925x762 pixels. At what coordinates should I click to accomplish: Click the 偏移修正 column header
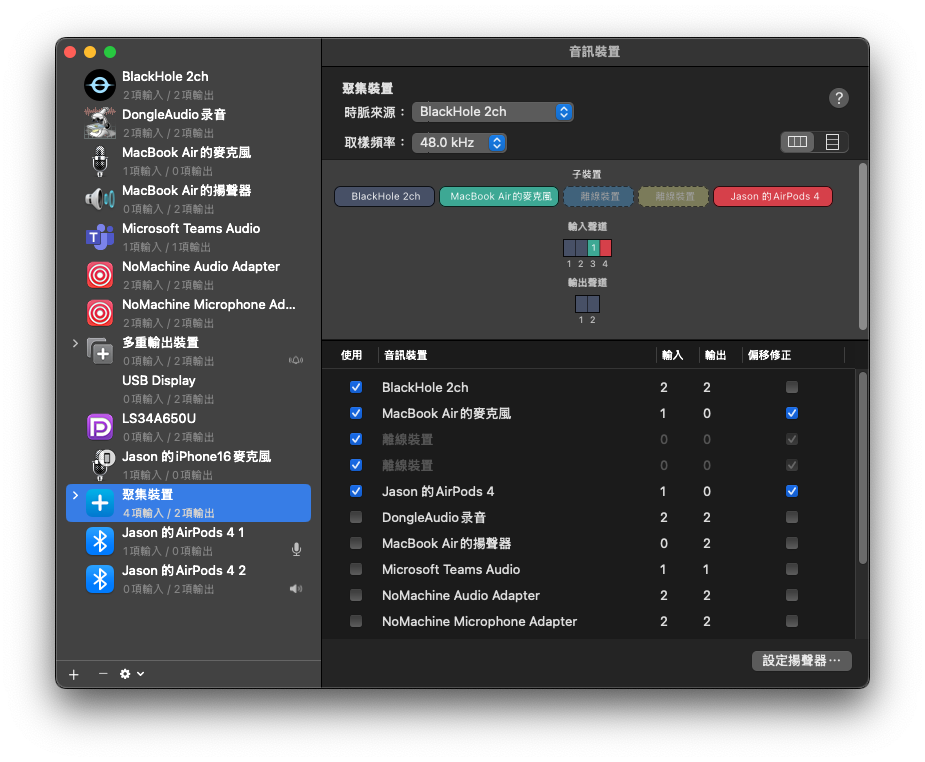pyautogui.click(x=769, y=355)
